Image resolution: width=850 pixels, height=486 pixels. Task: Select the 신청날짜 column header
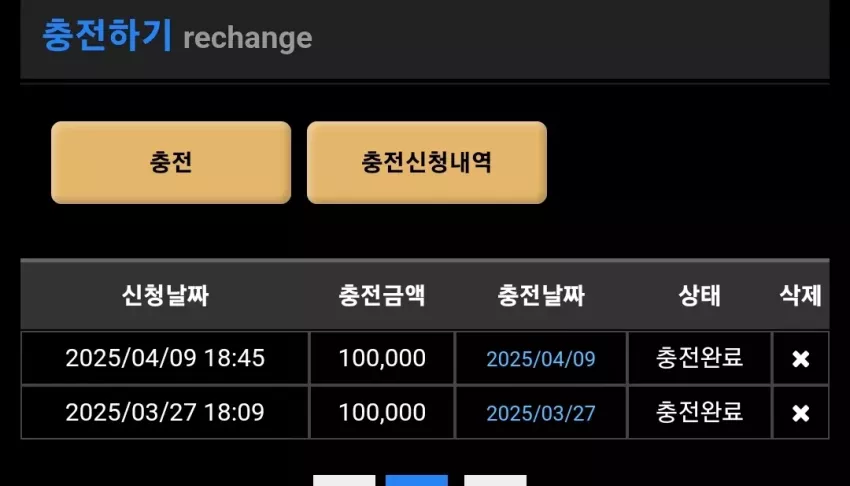(x=165, y=295)
